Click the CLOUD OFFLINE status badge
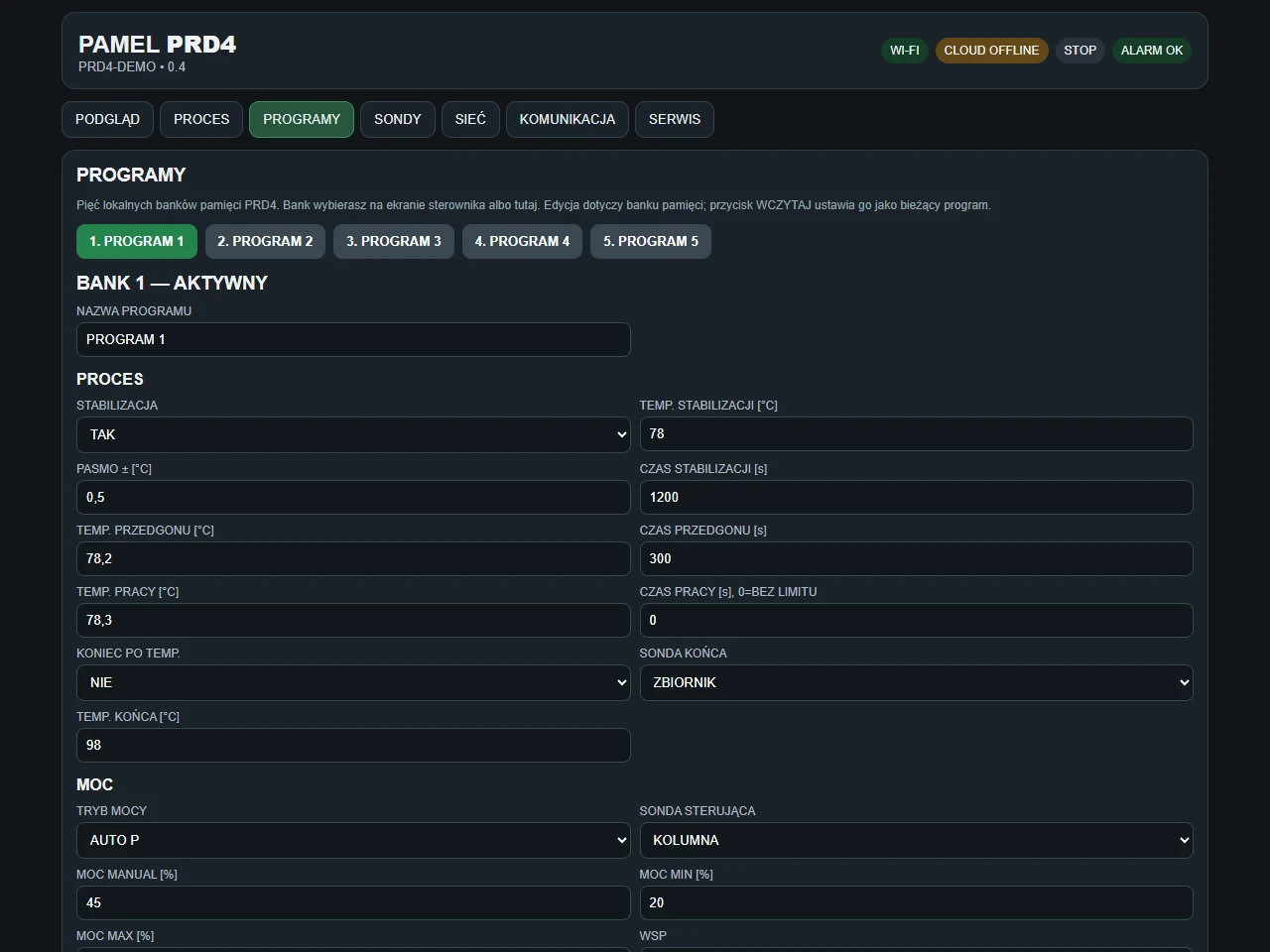The width and height of the screenshot is (1270, 952). tap(991, 51)
